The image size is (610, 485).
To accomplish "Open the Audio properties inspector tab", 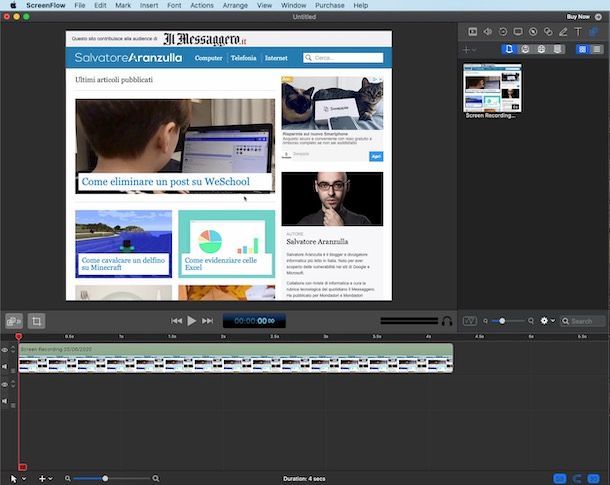I will 487,32.
